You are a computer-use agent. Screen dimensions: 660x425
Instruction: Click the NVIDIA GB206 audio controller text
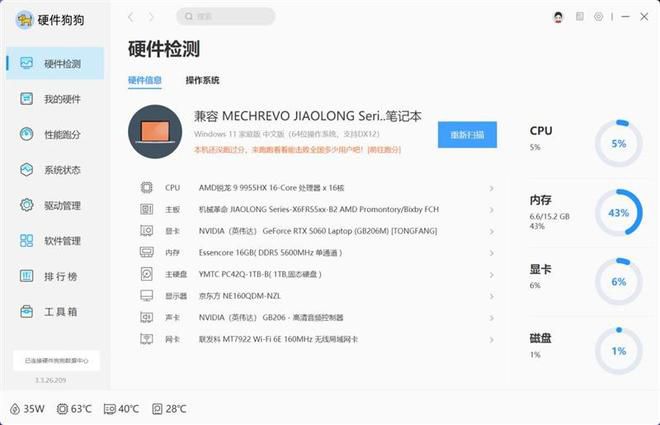pos(271,318)
